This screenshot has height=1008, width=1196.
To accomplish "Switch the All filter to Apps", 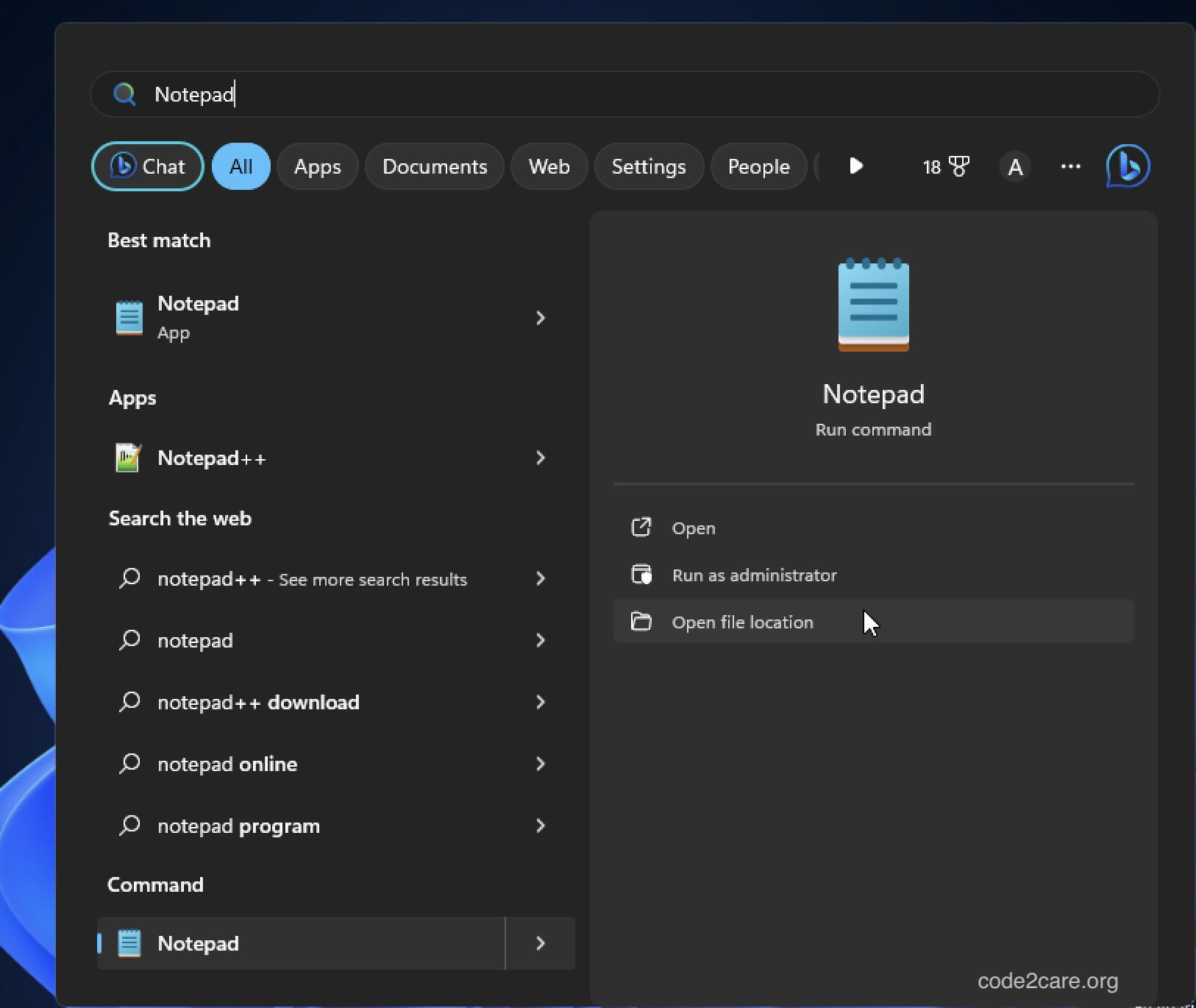I will point(317,166).
